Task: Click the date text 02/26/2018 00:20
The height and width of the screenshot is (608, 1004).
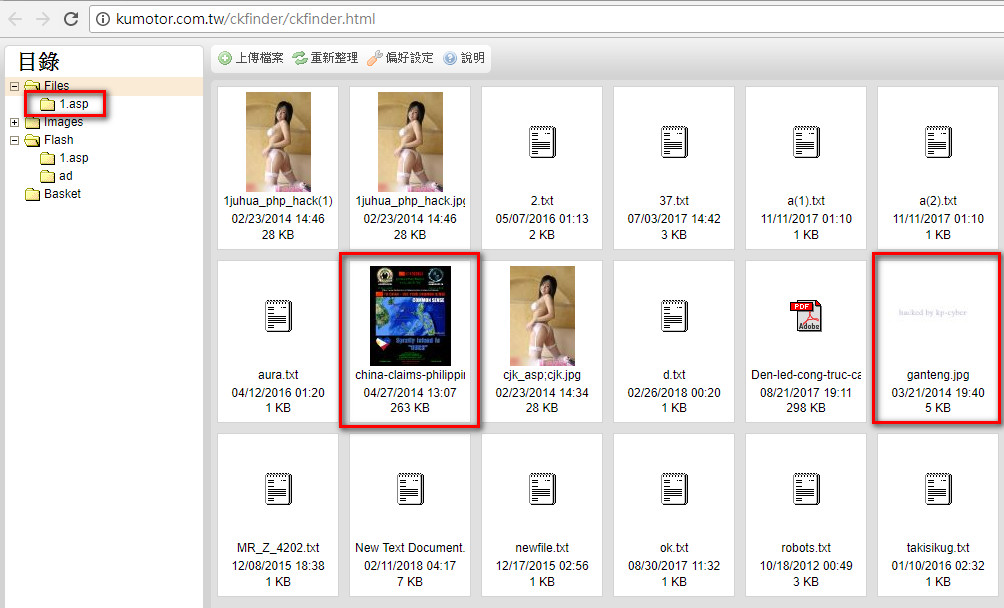Action: (x=674, y=393)
